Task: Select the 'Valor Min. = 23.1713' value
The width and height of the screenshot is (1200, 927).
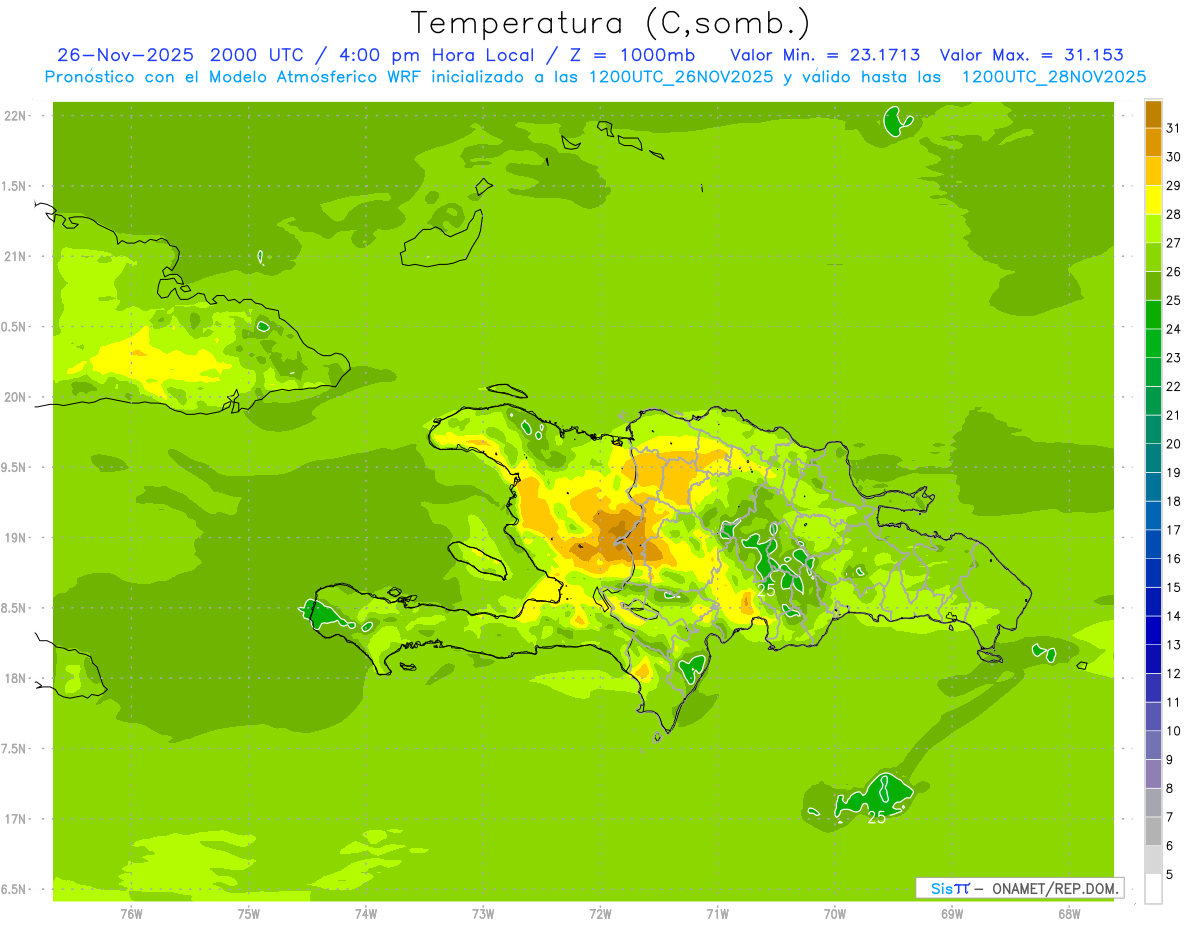Action: (x=825, y=55)
